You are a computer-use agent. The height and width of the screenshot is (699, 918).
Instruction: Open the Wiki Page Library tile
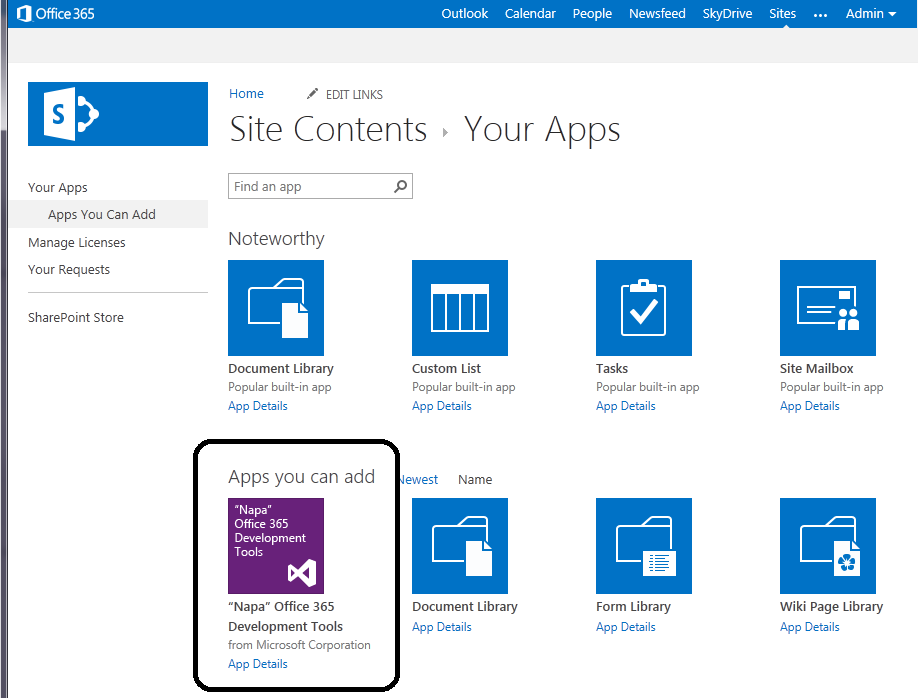[x=827, y=545]
